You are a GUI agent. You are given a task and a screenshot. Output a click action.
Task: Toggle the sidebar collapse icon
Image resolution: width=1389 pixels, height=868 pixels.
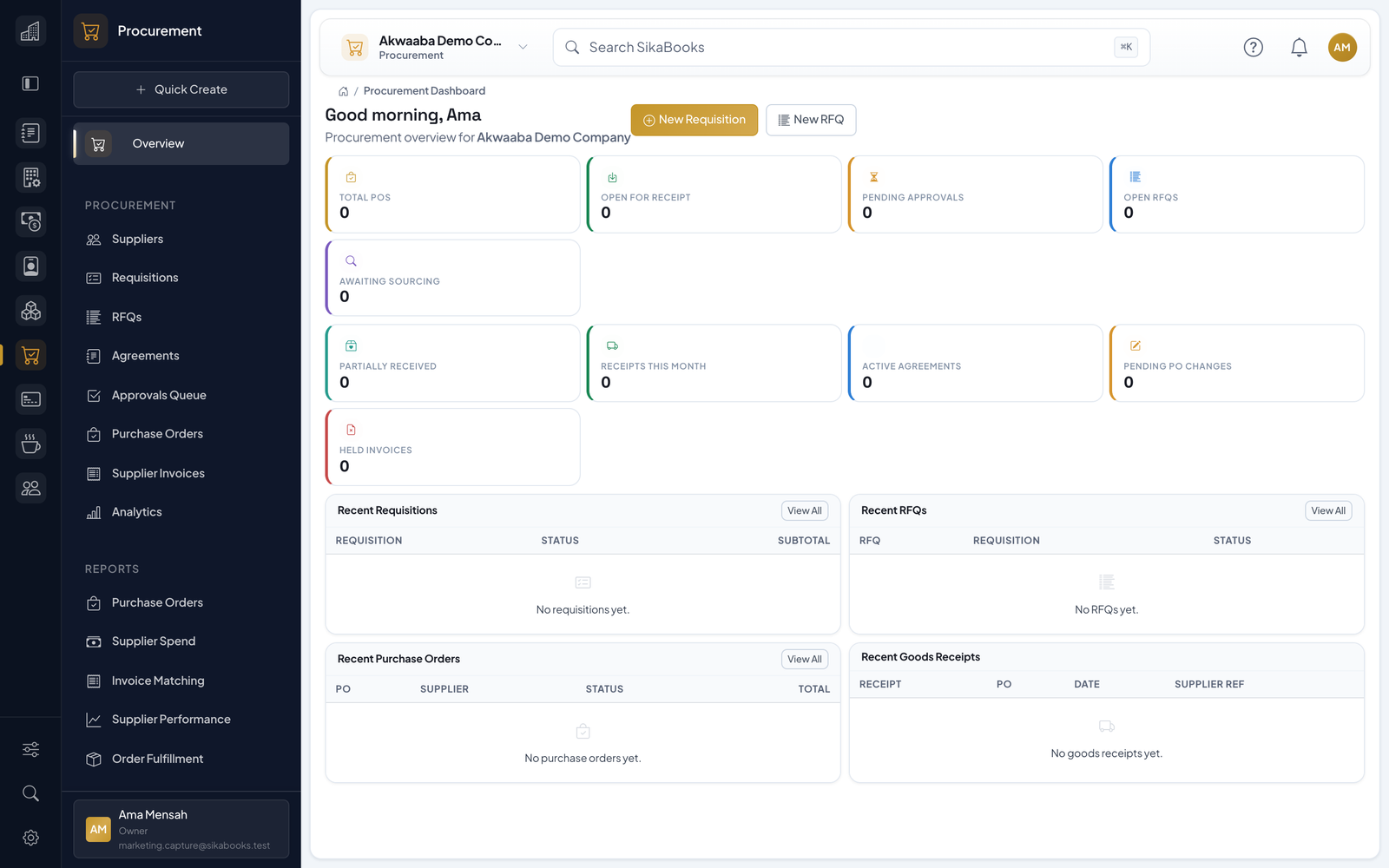(x=30, y=83)
